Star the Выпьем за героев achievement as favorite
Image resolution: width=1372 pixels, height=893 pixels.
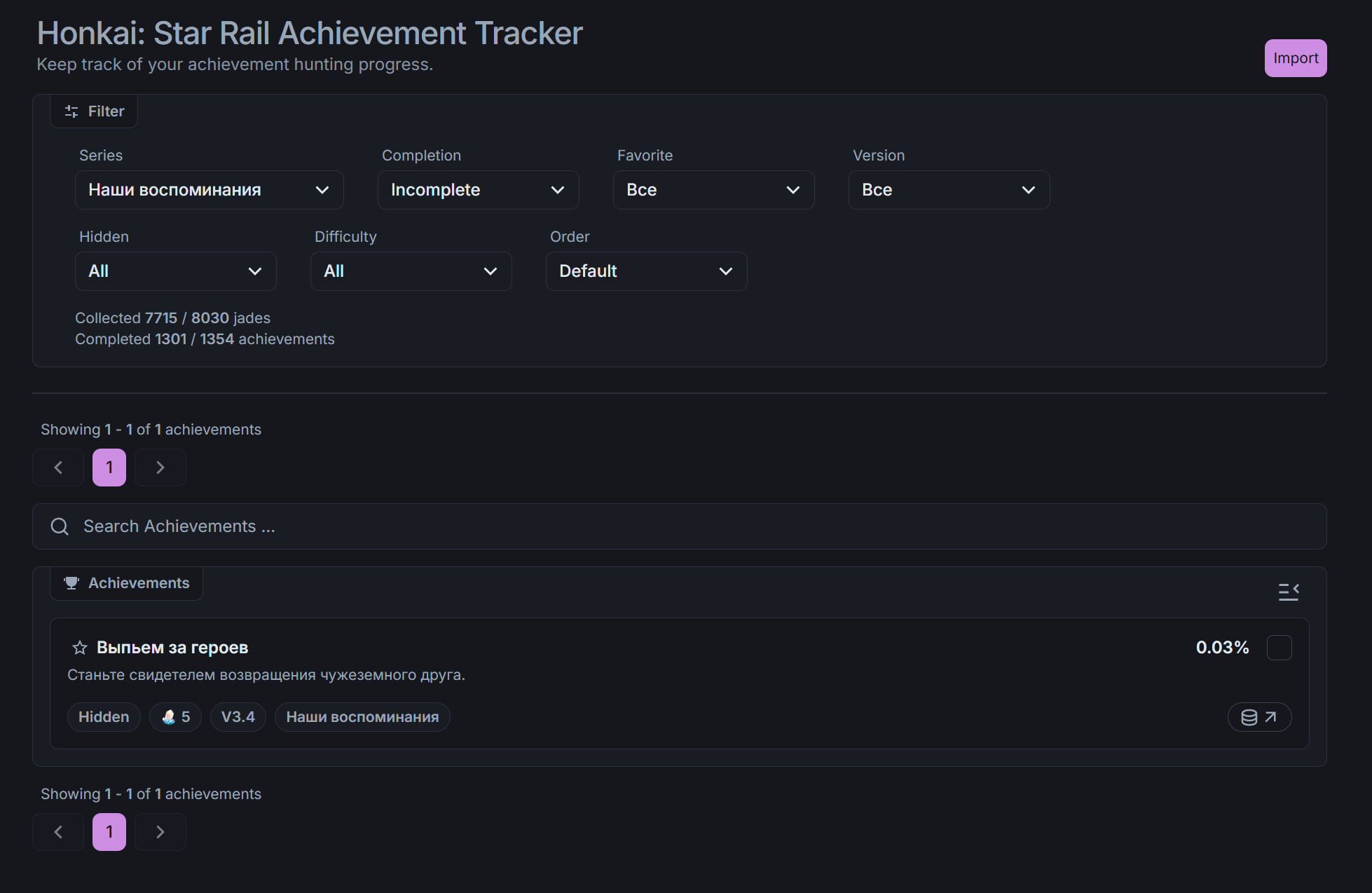pyautogui.click(x=80, y=648)
